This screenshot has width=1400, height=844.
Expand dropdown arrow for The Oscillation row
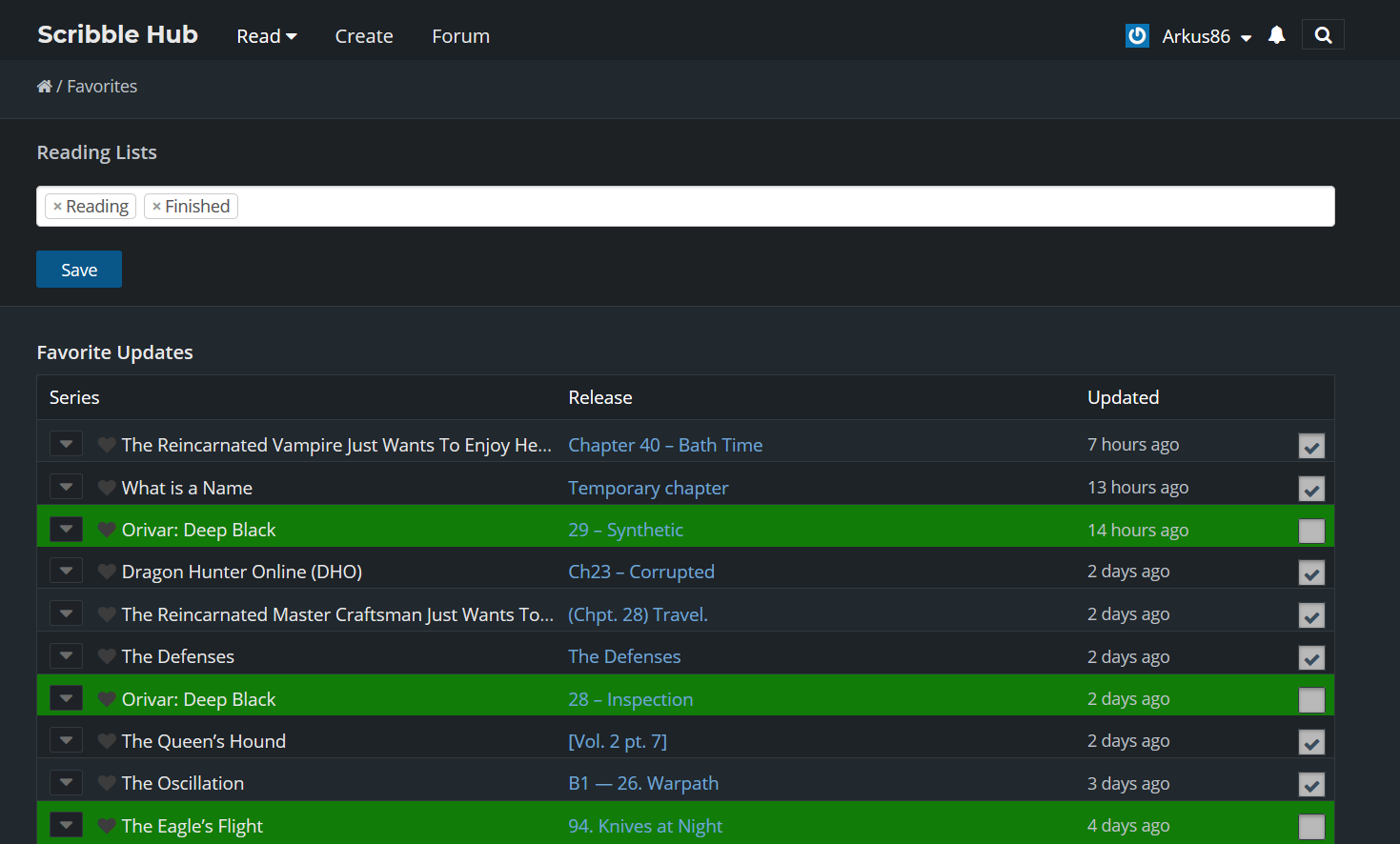(66, 783)
